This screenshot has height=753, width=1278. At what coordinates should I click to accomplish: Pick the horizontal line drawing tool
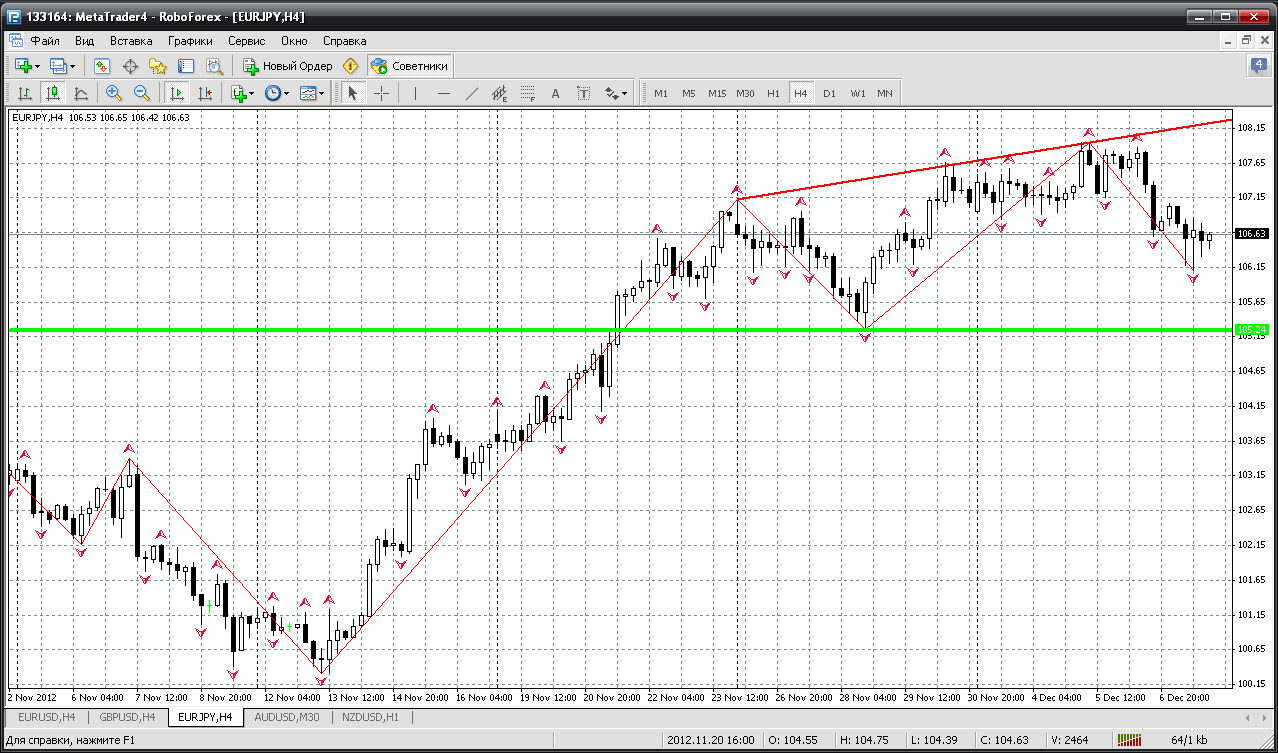pyautogui.click(x=444, y=93)
